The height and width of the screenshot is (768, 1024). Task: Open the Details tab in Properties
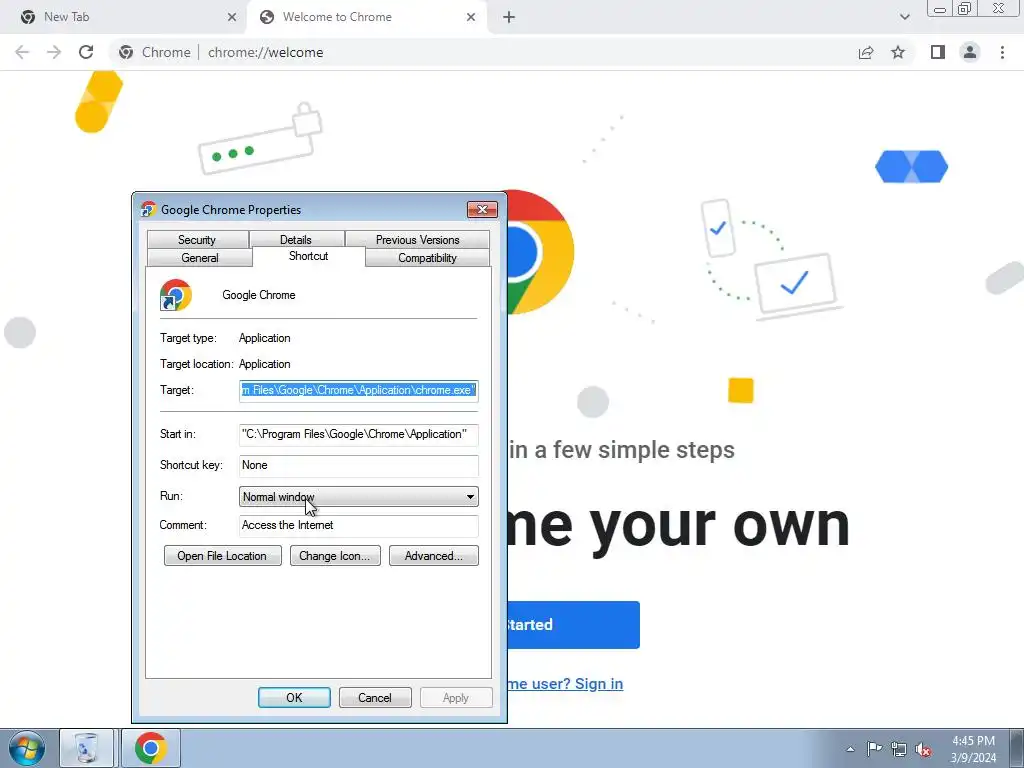[x=296, y=240]
